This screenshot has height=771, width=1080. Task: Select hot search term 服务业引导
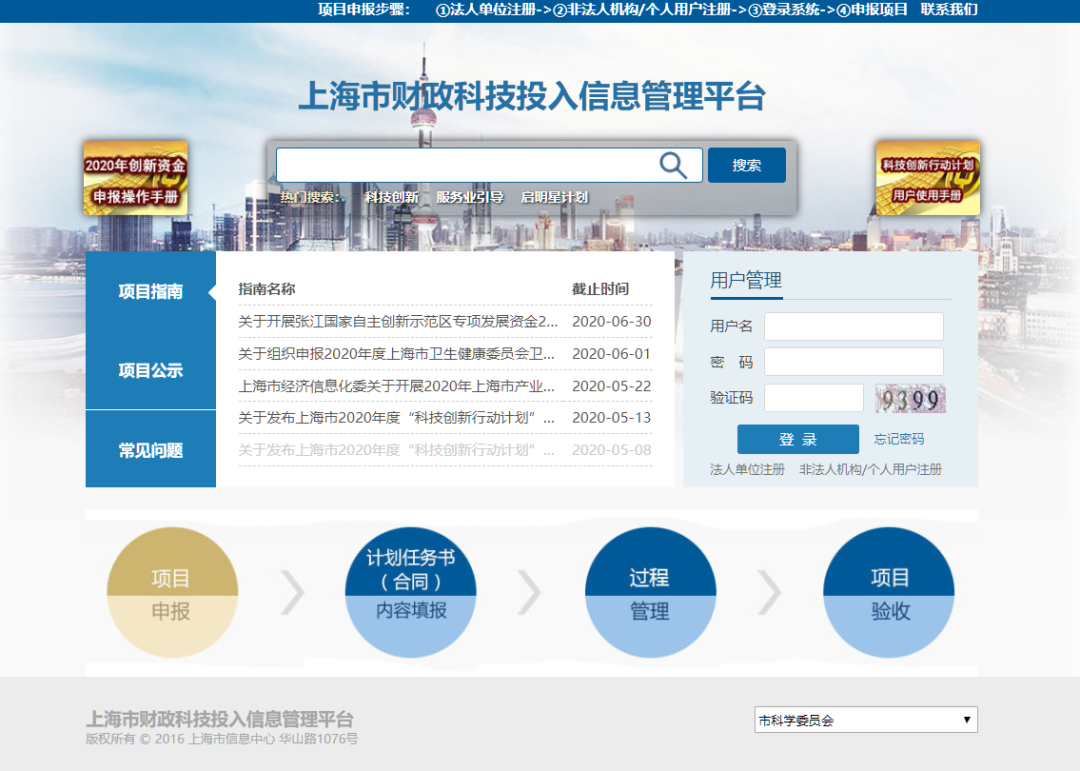coord(470,198)
